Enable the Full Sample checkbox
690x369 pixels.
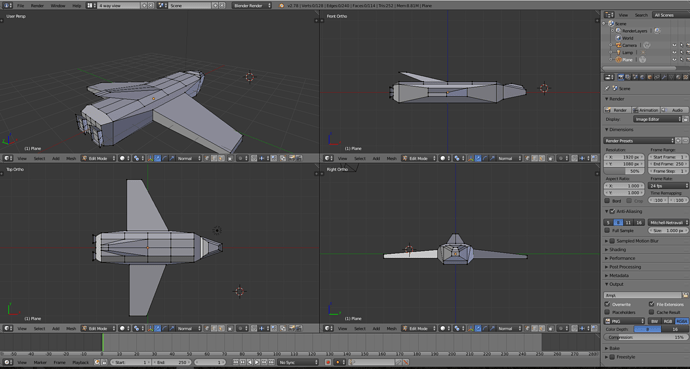[607, 230]
